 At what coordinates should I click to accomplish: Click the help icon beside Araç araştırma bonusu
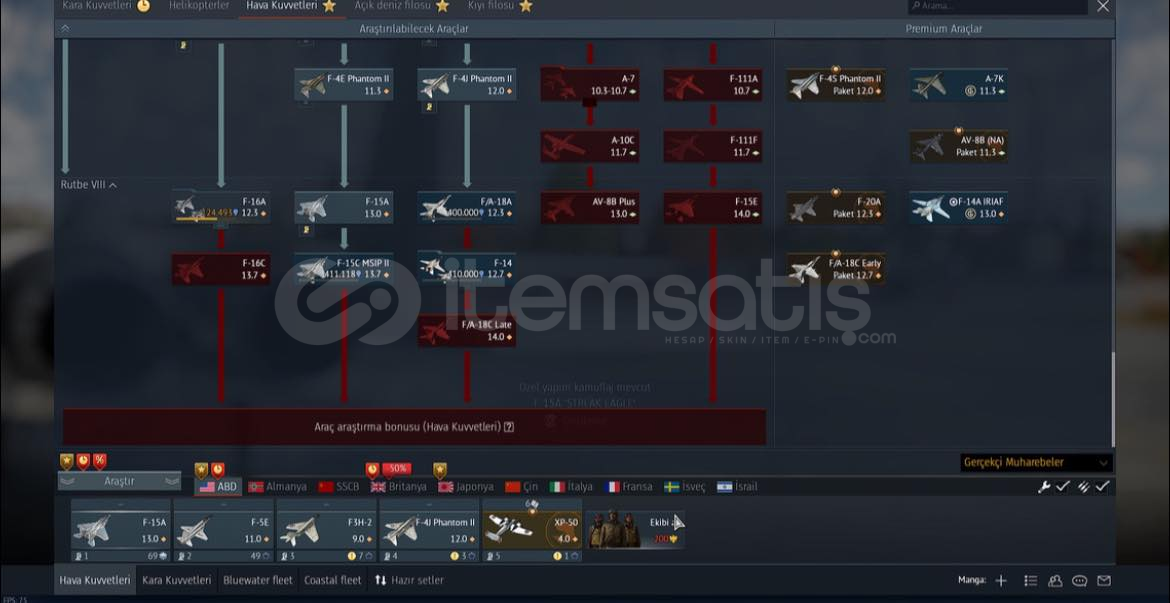(x=509, y=428)
